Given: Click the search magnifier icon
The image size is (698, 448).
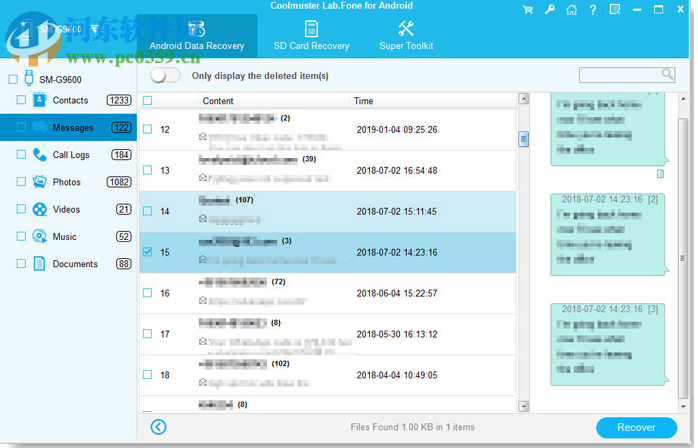Looking at the screenshot, I should [667, 74].
